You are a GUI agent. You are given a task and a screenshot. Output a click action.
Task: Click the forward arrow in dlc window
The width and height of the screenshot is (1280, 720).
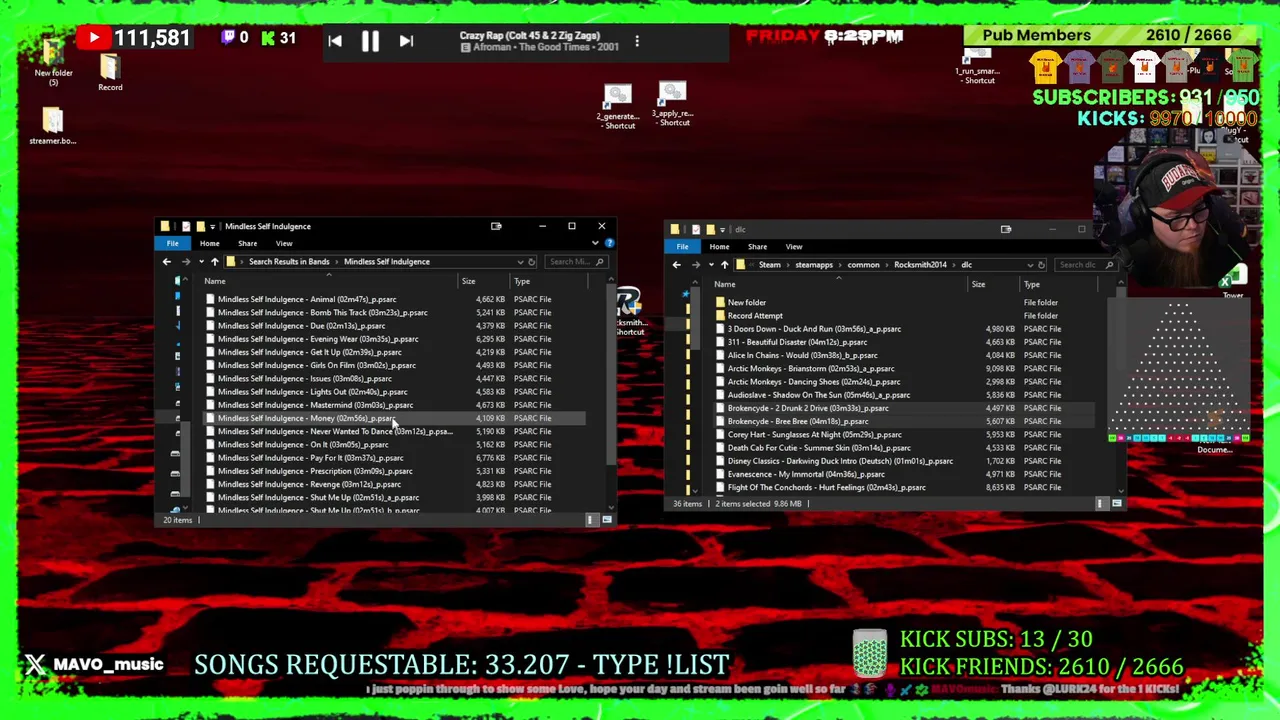[696, 265]
